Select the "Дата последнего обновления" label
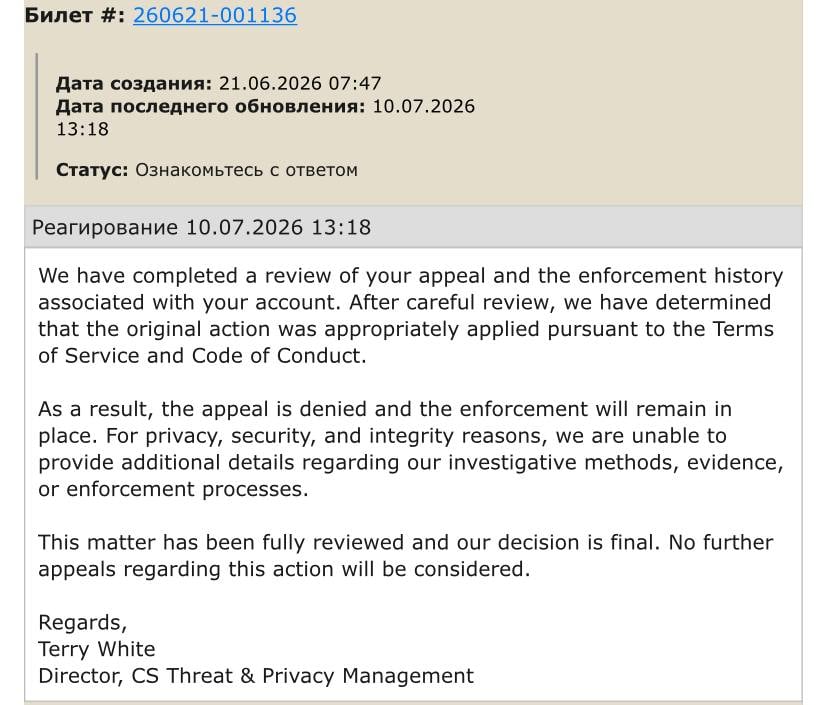Screen dimensions: 828x705 [x=211, y=106]
